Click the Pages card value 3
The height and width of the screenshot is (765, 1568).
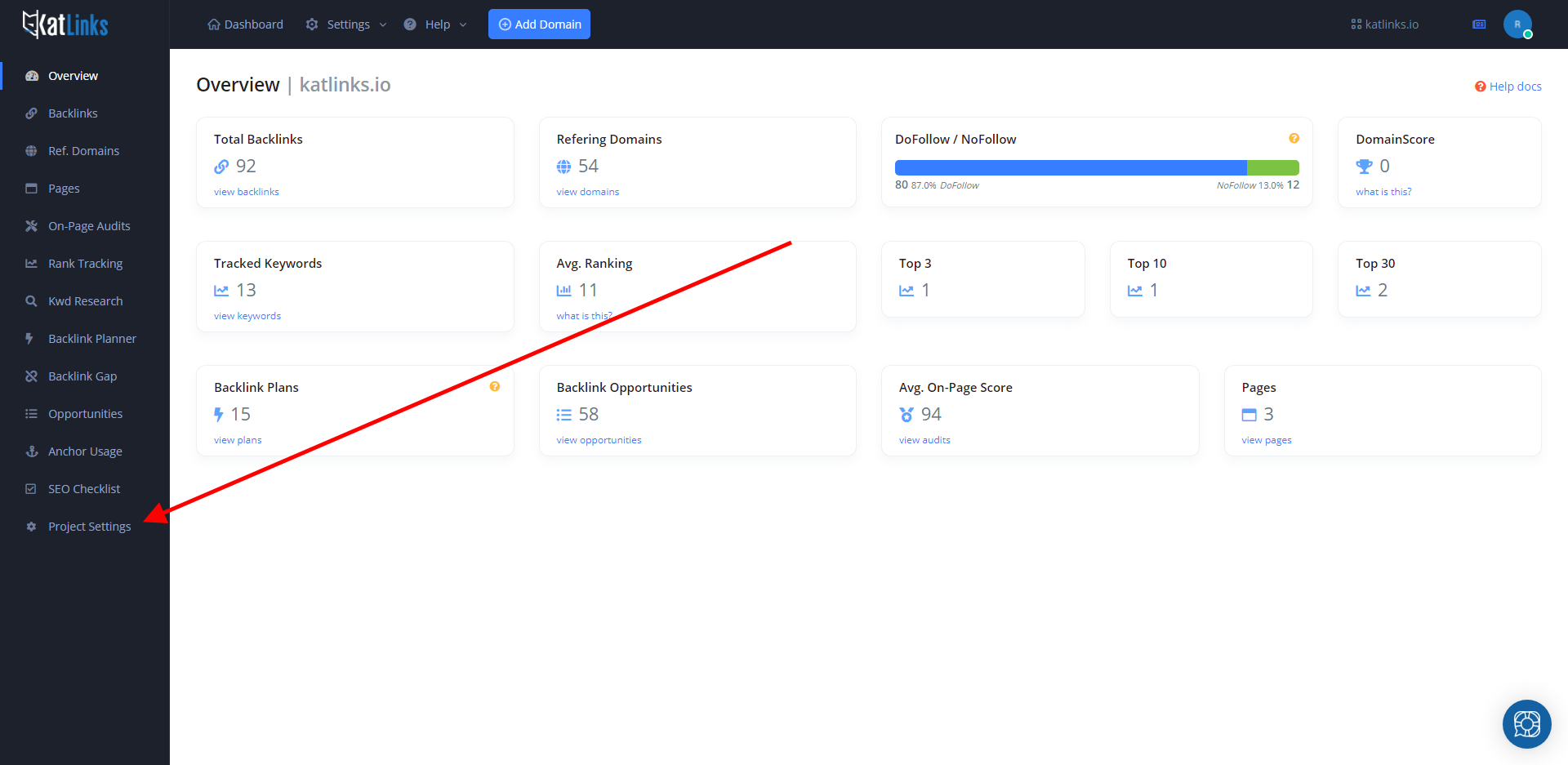1268,415
